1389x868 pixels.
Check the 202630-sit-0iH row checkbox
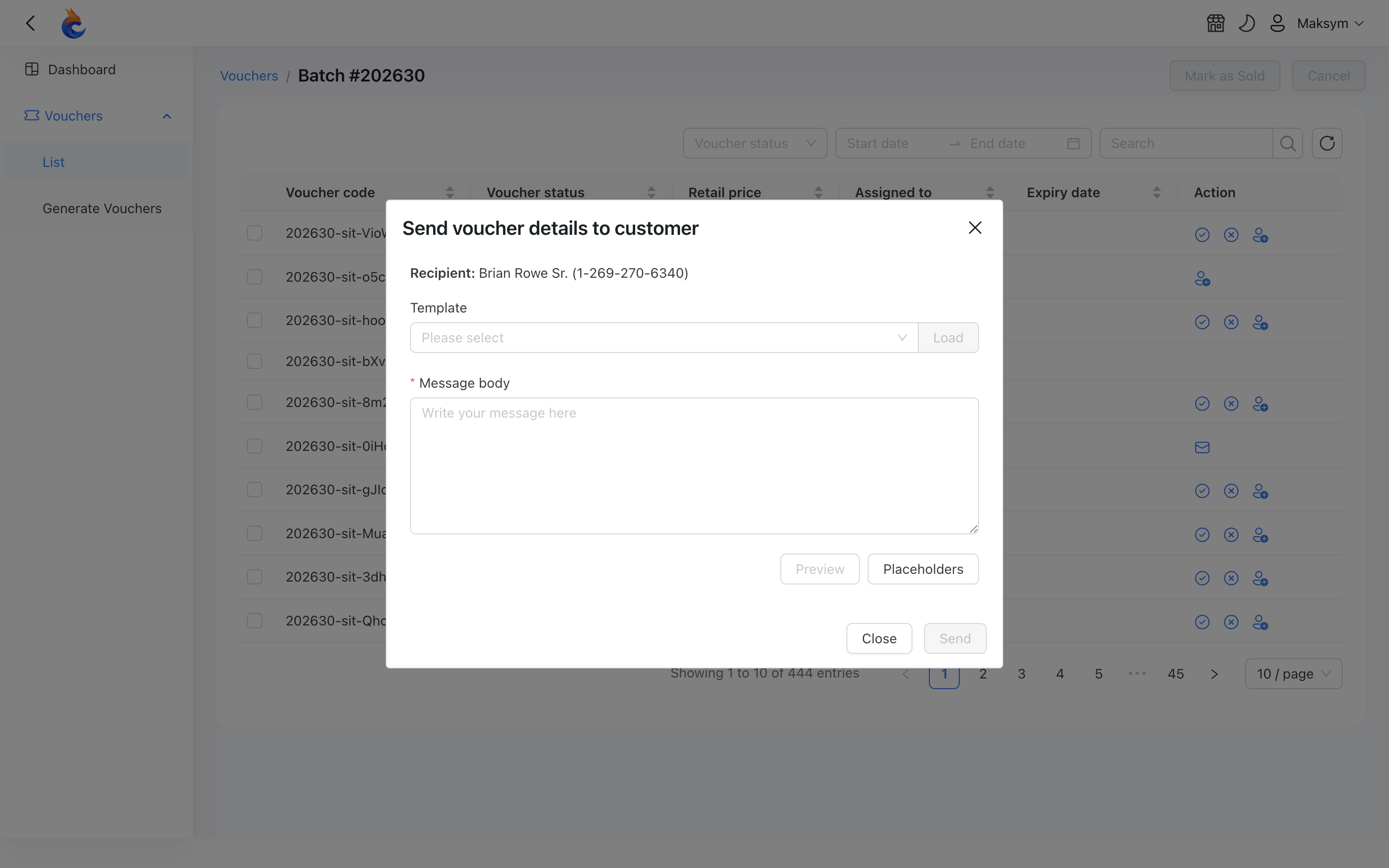(x=254, y=446)
